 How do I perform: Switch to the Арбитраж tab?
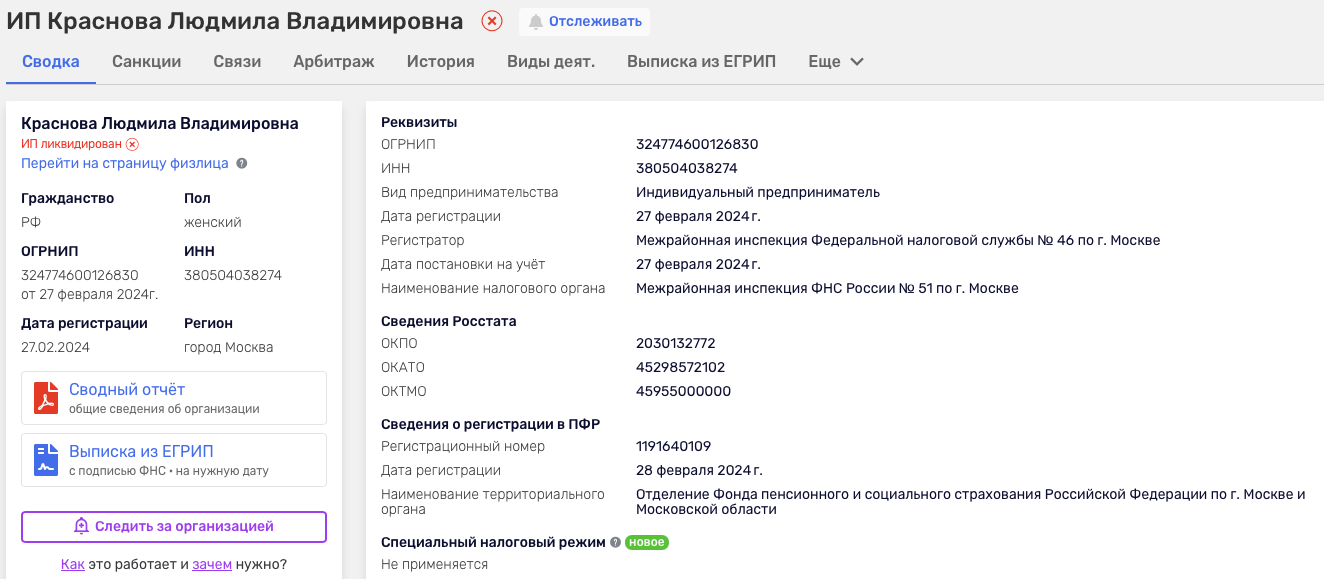pos(332,61)
